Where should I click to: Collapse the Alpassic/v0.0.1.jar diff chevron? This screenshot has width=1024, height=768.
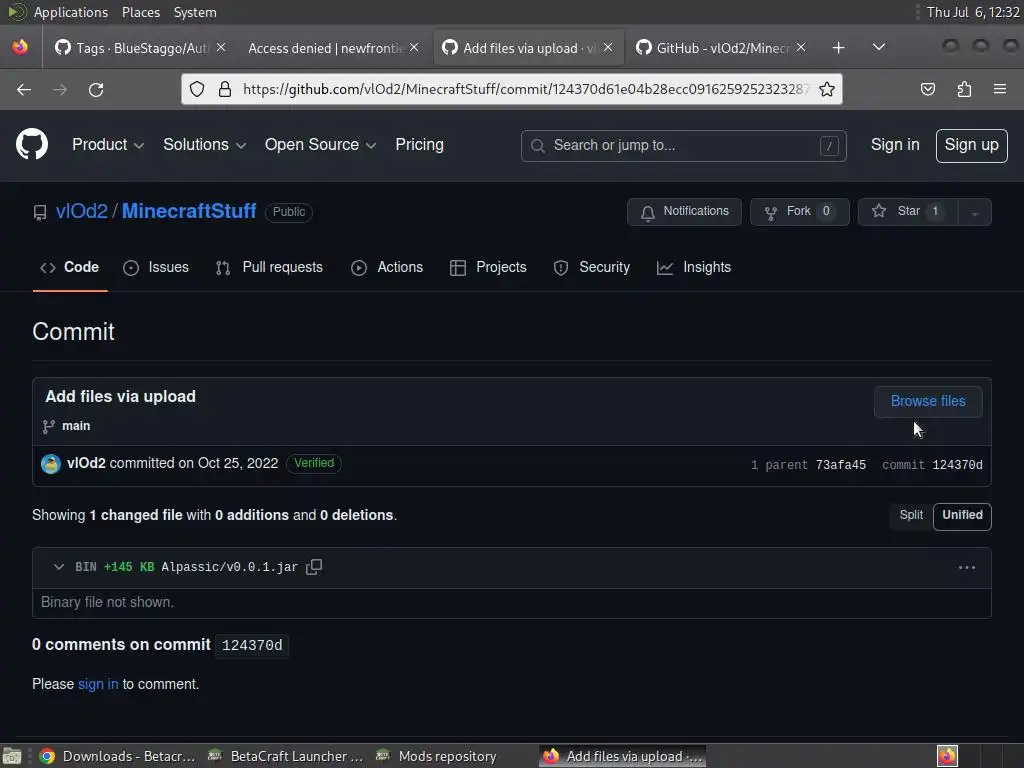coord(59,567)
